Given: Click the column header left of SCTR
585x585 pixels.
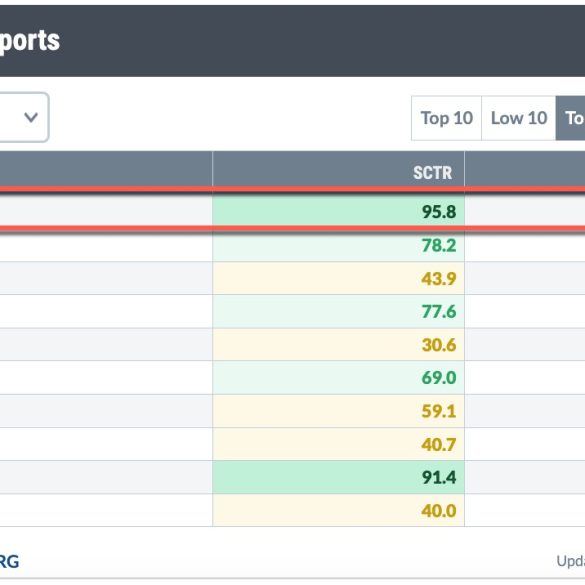Looking at the screenshot, I should tap(106, 169).
